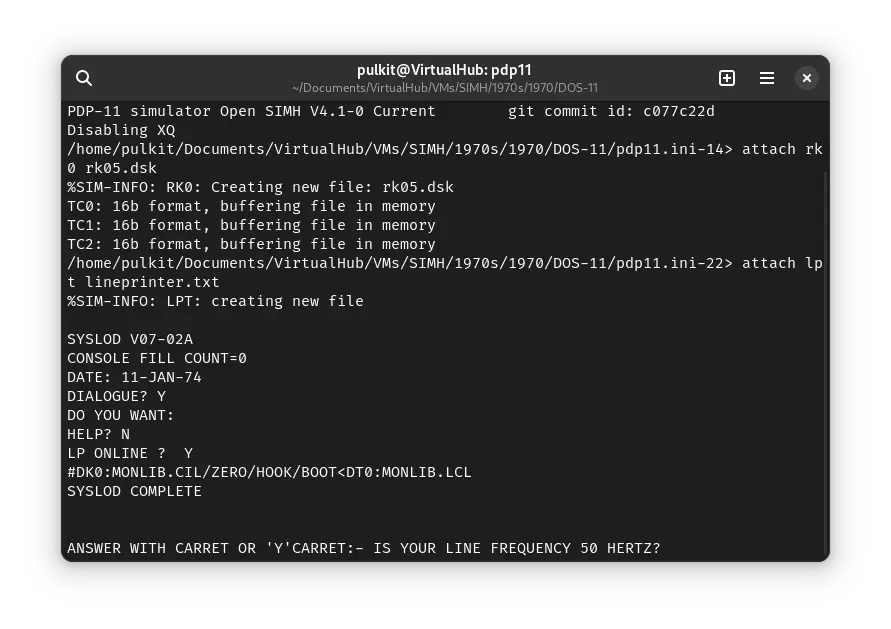
Task: Click the Disabling XQ line
Action: (121, 130)
